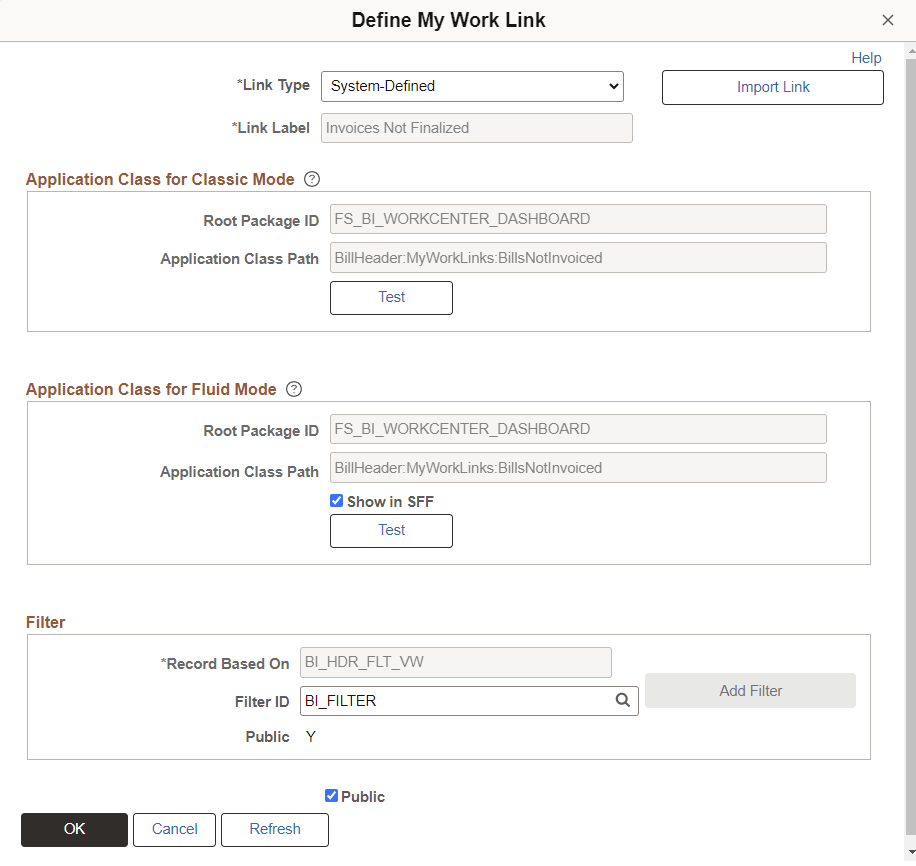The image size is (916, 866).
Task: Open the Classic Mode help tooltip icon
Action: (311, 179)
